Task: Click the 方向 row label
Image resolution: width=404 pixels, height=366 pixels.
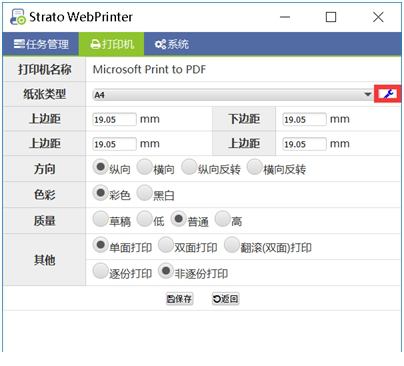Action: pyautogui.click(x=44, y=169)
